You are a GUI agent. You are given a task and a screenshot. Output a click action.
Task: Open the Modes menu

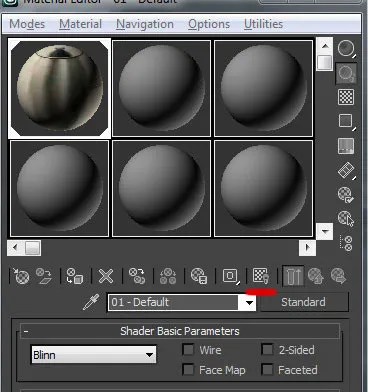(27, 24)
